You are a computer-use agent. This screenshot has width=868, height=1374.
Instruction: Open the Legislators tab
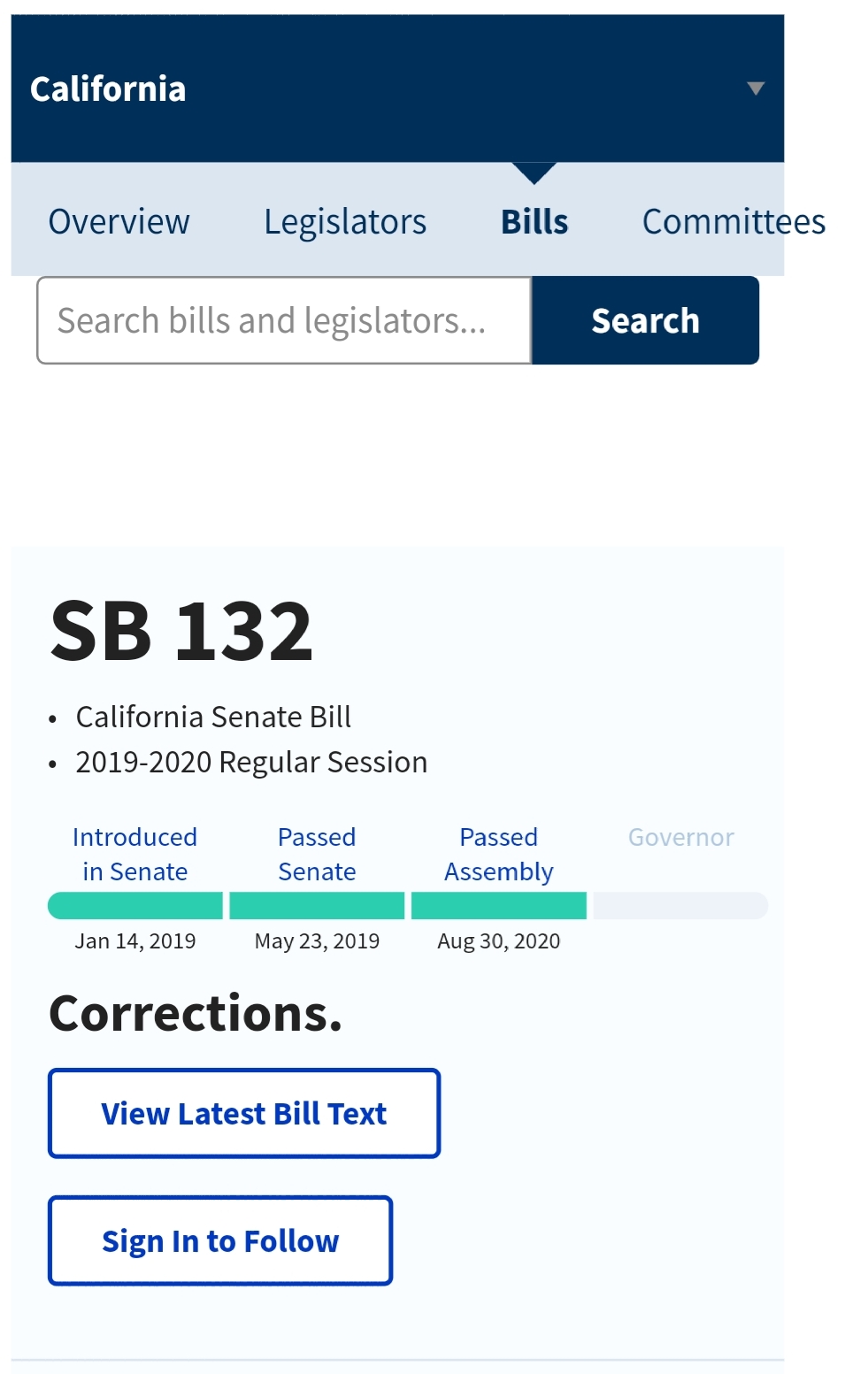pyautogui.click(x=345, y=222)
